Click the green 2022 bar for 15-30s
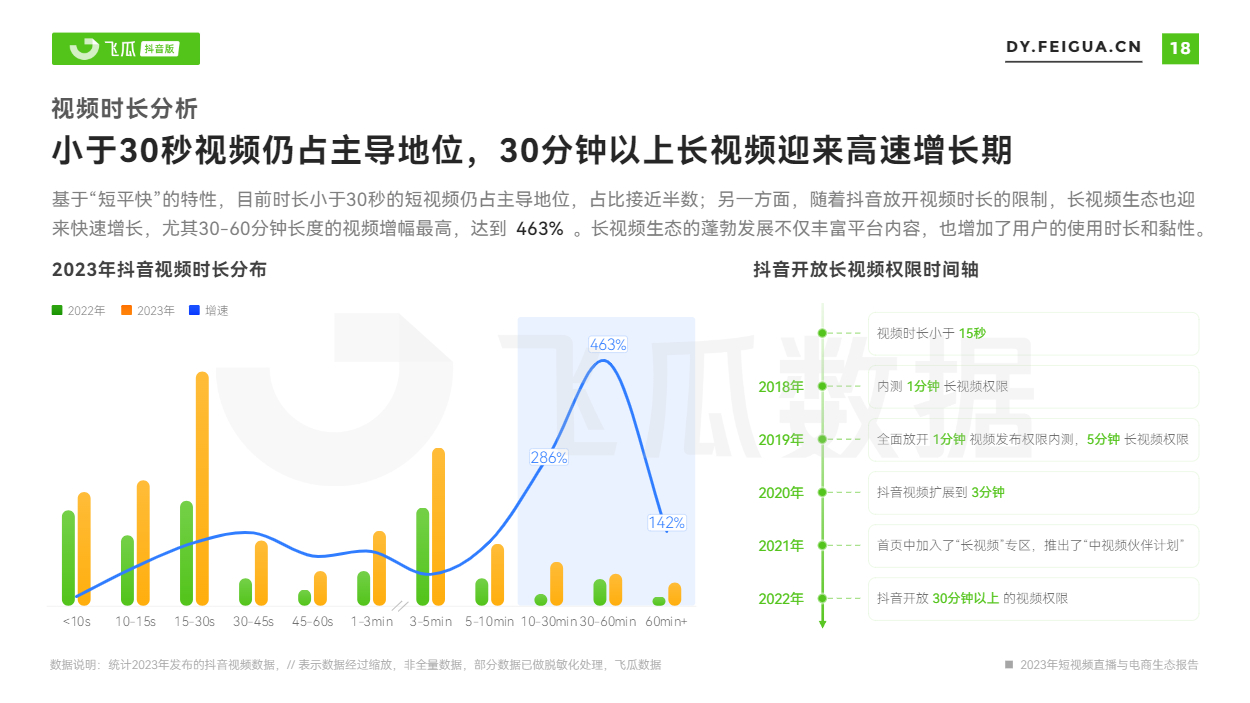The width and height of the screenshot is (1250, 703). (x=186, y=553)
